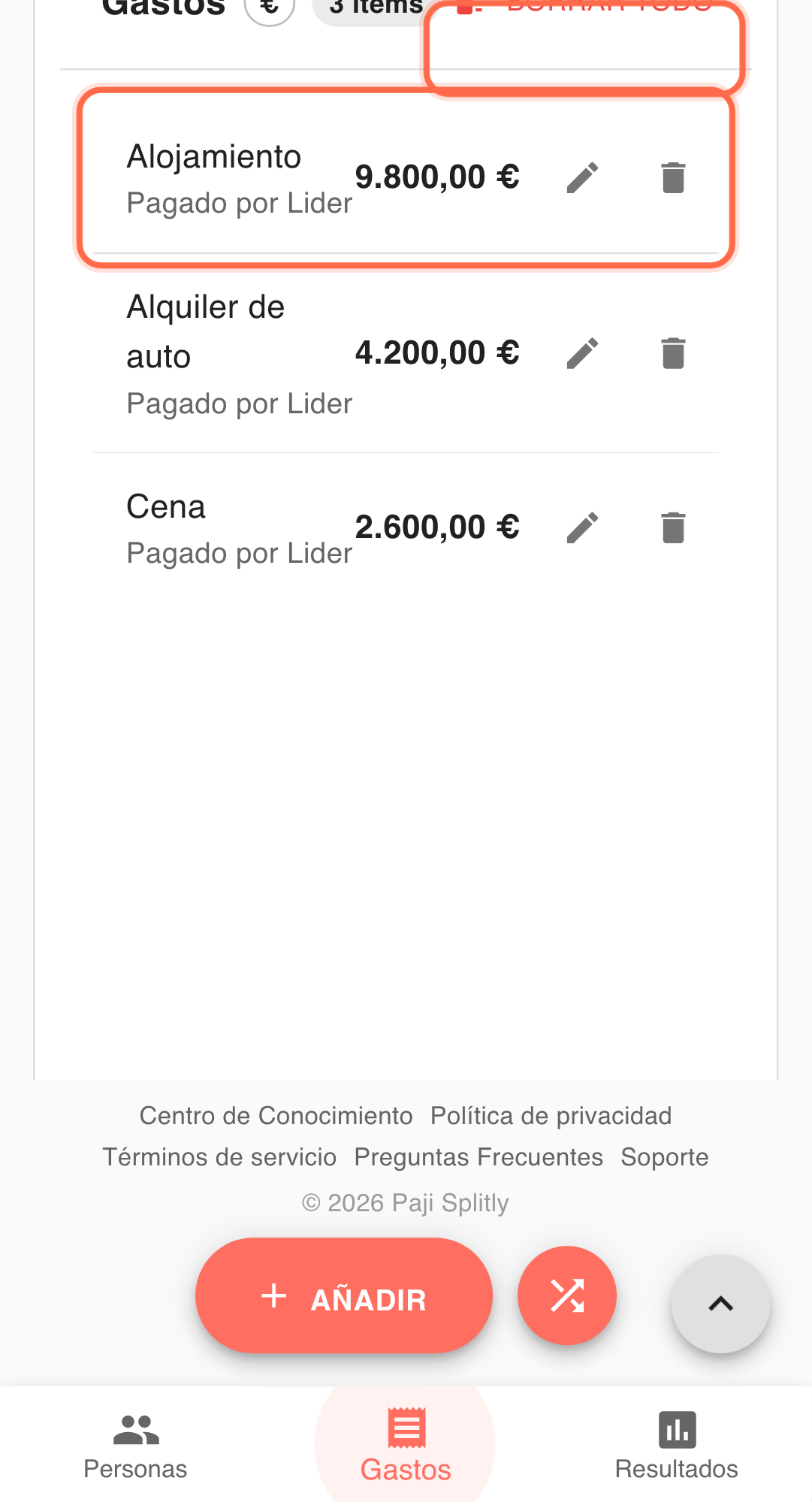Click the Cena expense entry

(x=240, y=529)
